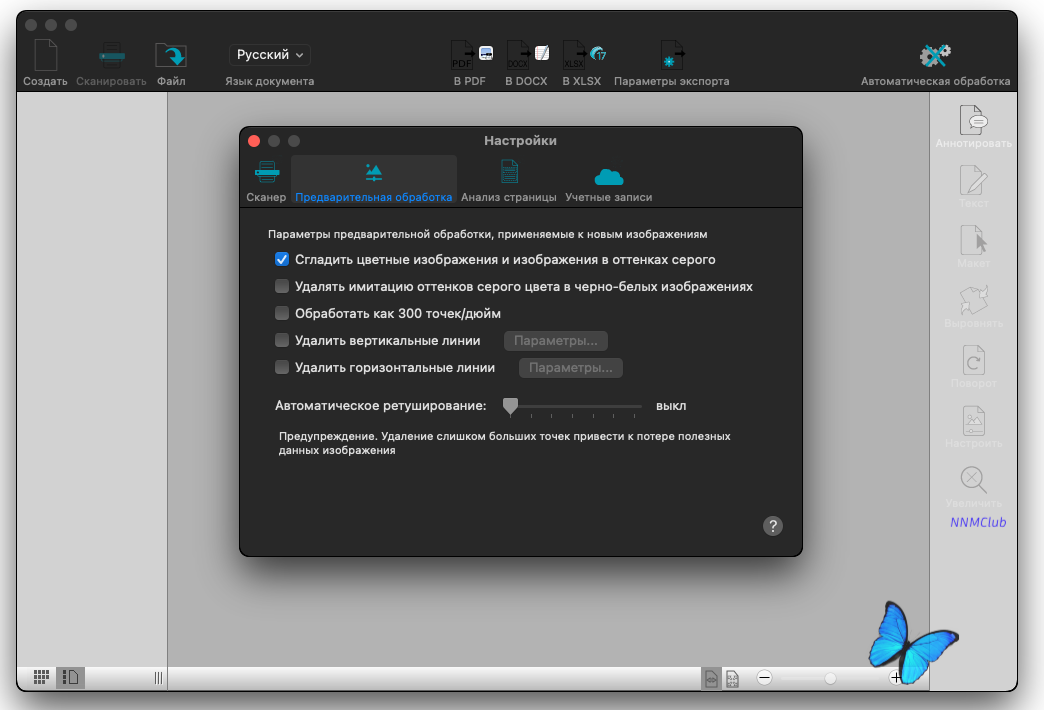Export document using В PDF icon
The height and width of the screenshot is (710, 1044).
pos(471,55)
